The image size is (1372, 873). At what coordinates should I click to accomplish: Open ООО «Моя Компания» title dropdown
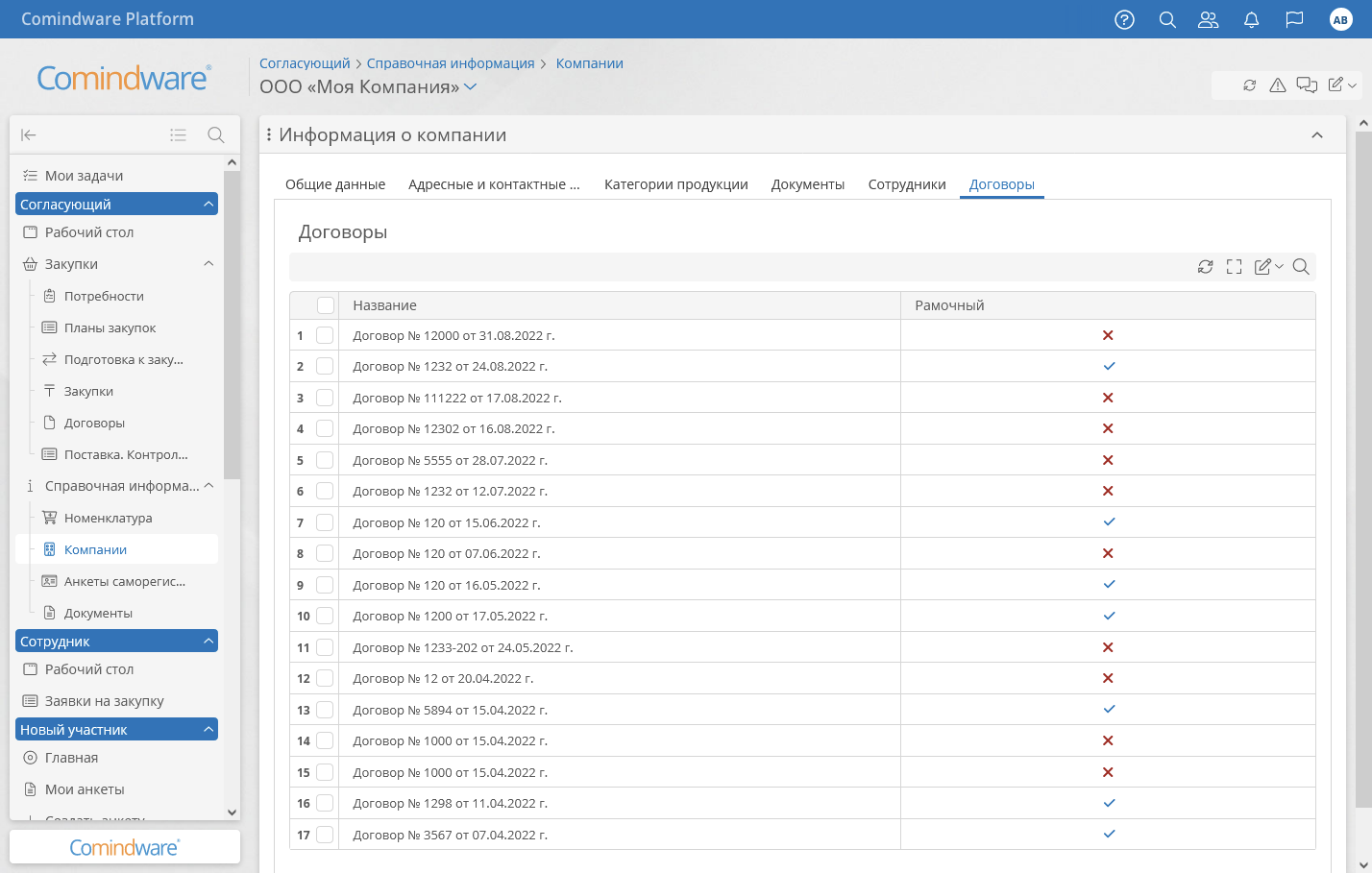(x=471, y=87)
